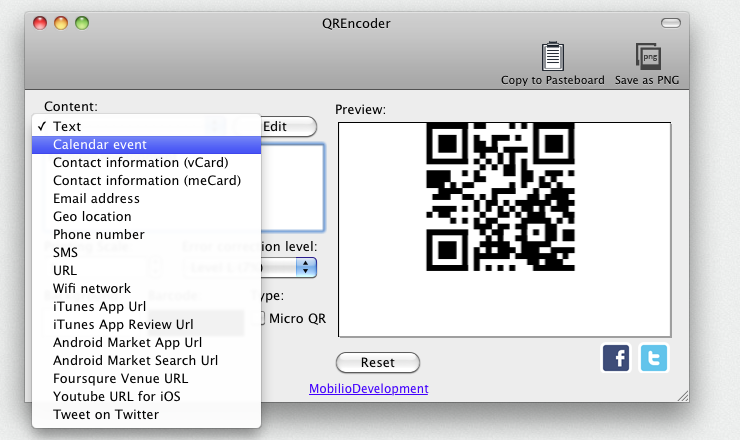Select Tweet on Twitter option
The width and height of the screenshot is (740, 440).
(x=146, y=414)
